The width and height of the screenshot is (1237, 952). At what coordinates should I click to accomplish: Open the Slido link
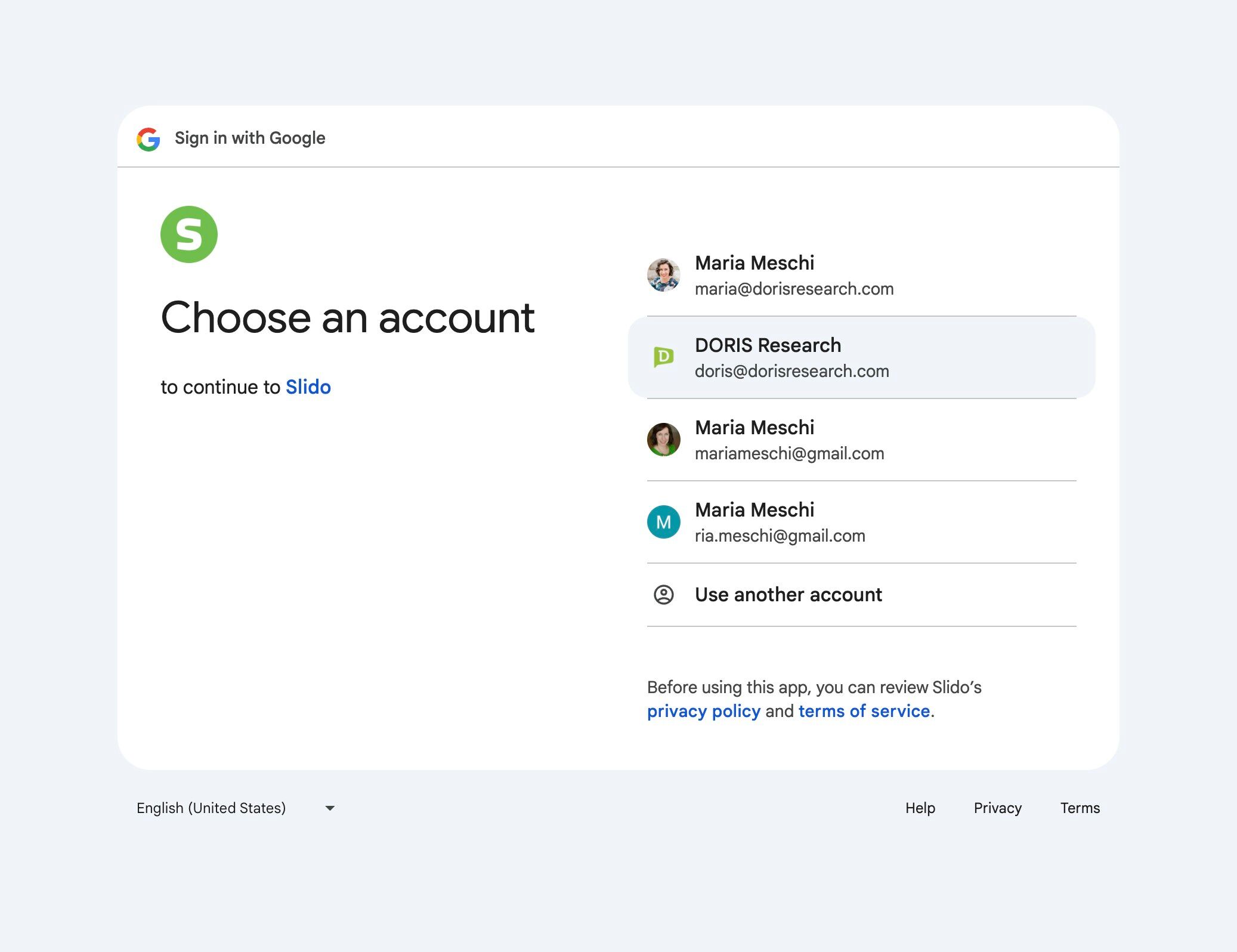coord(308,387)
